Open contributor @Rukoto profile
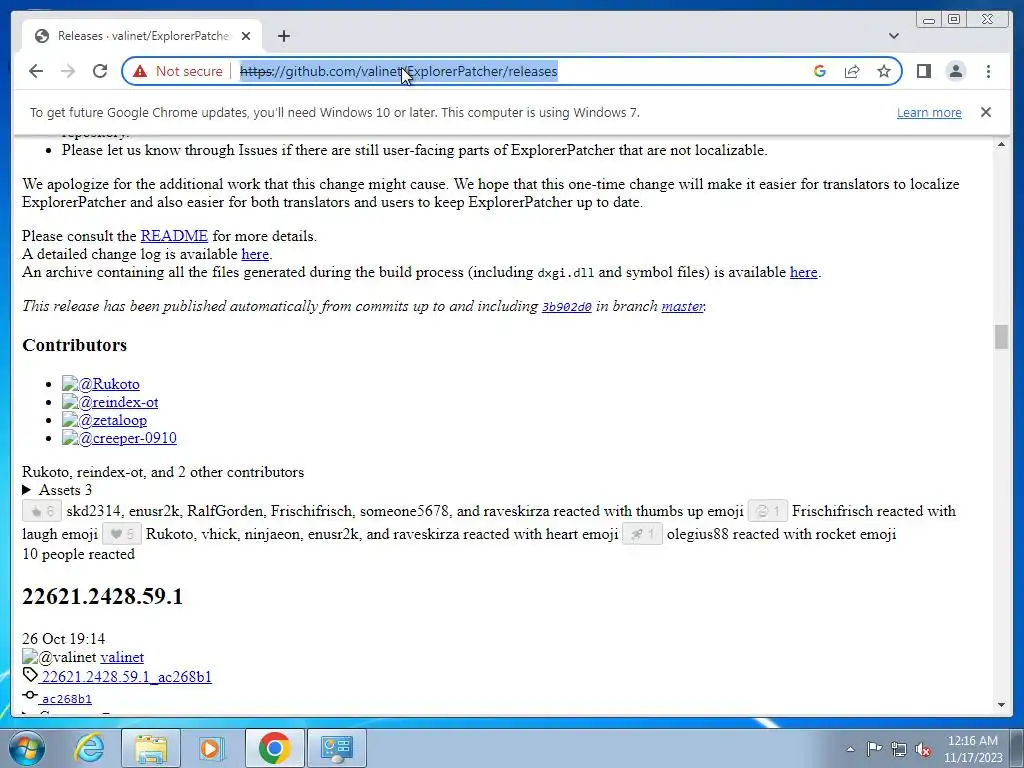 101,384
